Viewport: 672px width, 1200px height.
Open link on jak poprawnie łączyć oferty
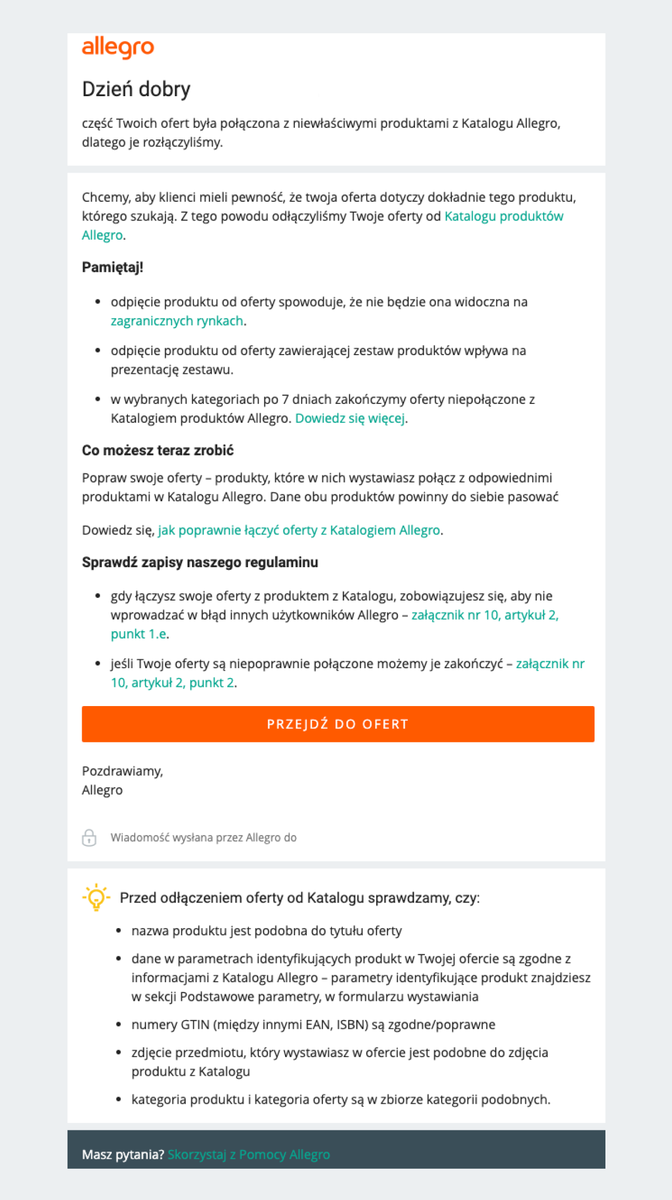click(299, 529)
